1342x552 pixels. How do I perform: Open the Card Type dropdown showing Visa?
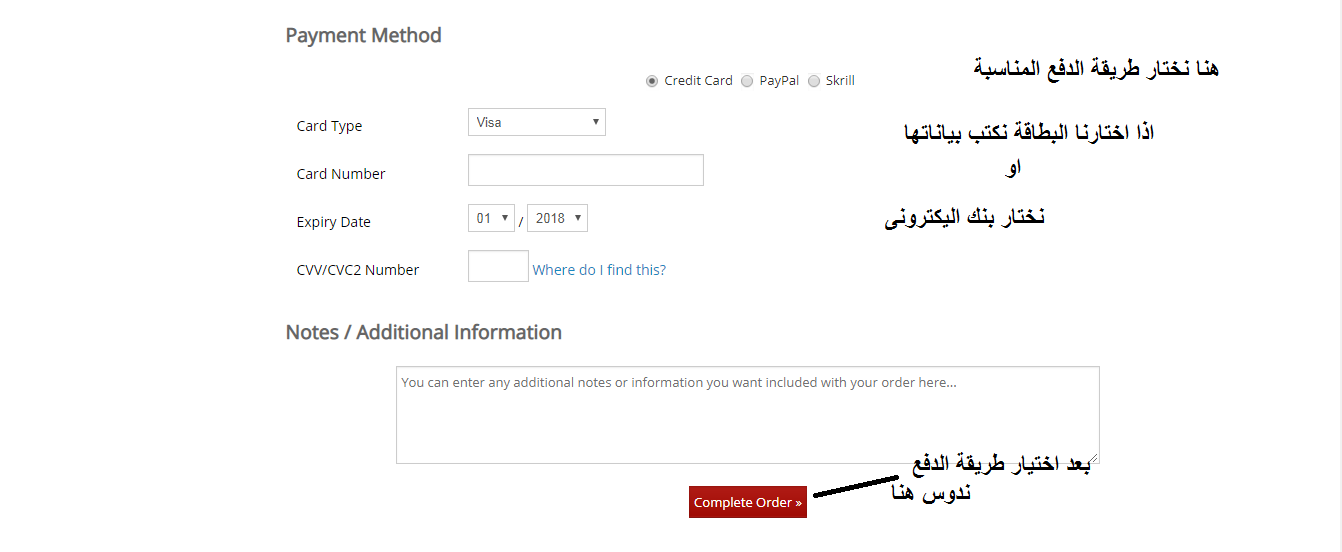536,122
